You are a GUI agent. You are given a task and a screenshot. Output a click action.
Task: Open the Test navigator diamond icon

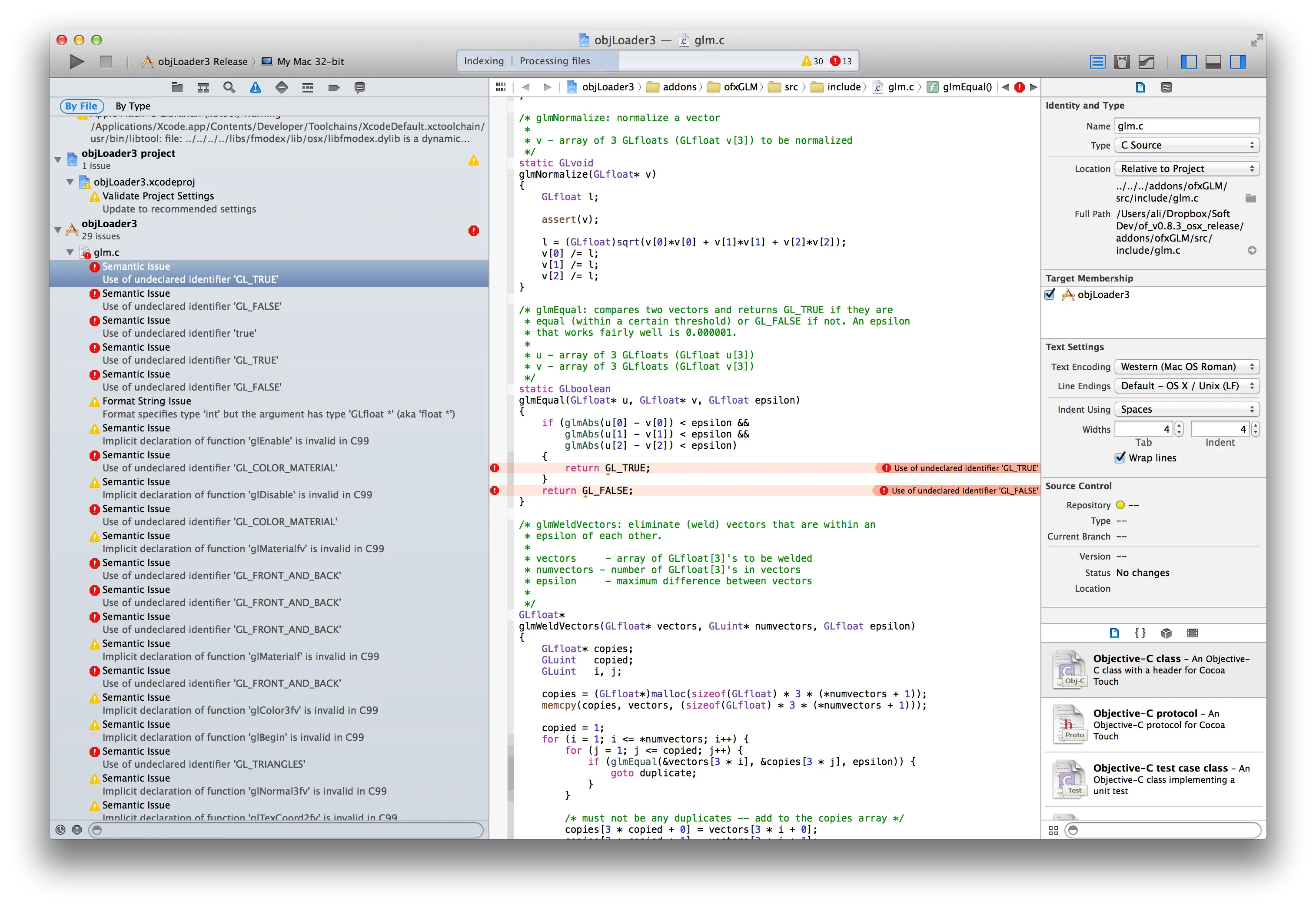coord(282,87)
